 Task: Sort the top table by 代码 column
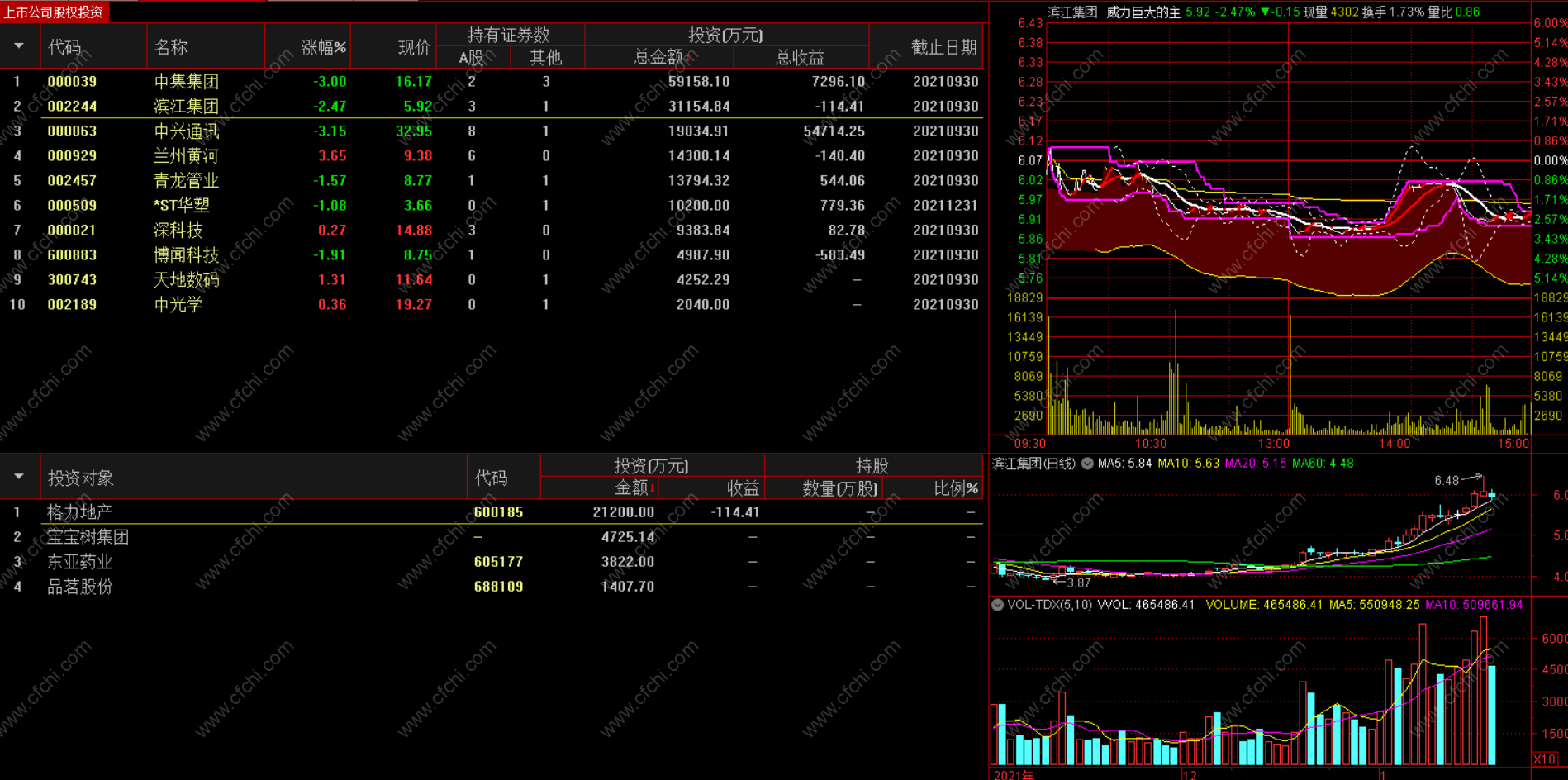click(64, 47)
